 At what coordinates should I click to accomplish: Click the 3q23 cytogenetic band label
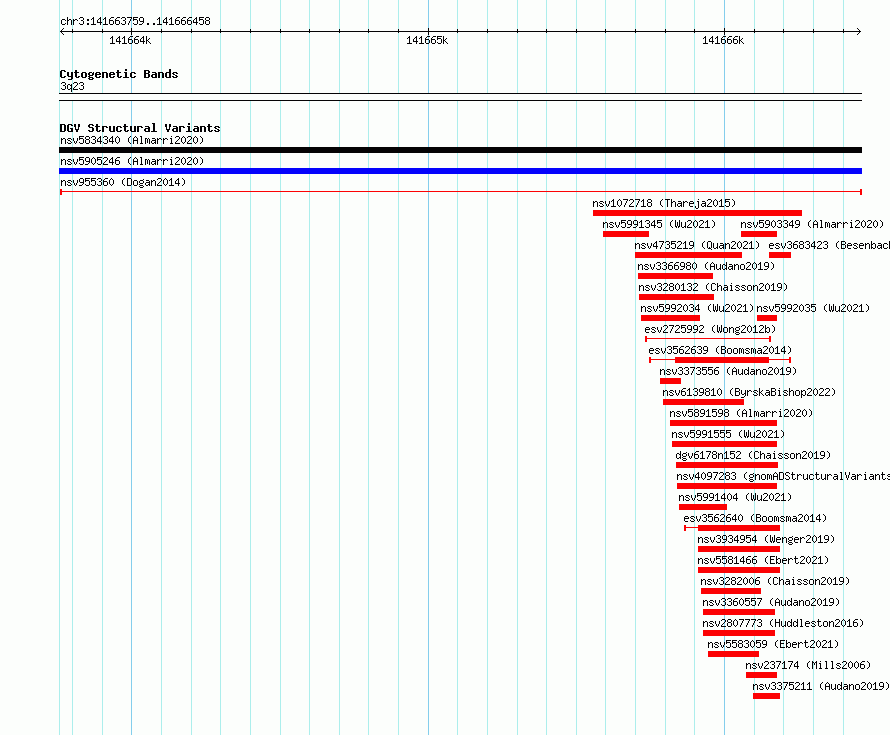(x=72, y=86)
